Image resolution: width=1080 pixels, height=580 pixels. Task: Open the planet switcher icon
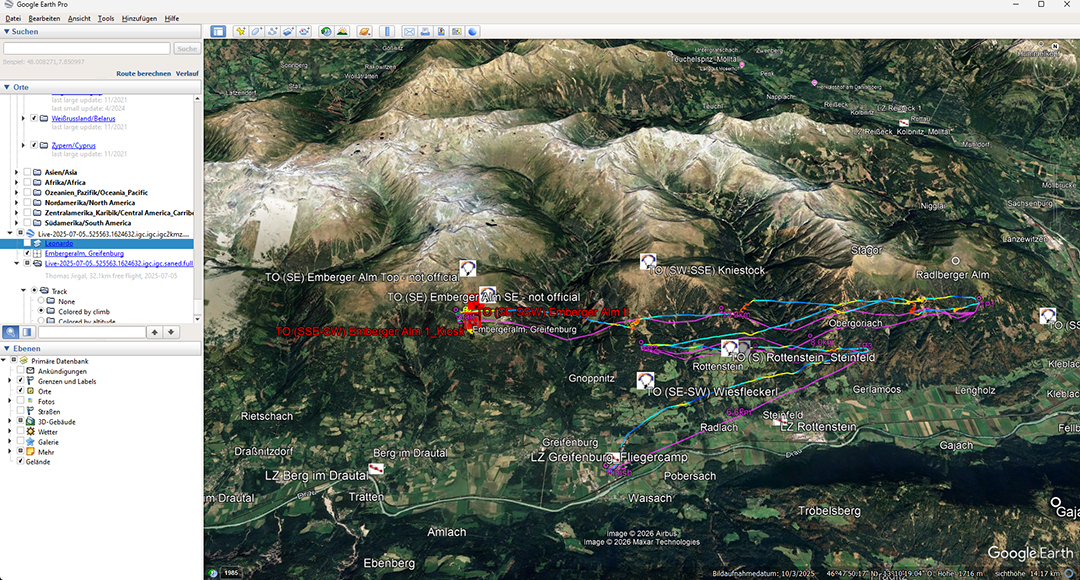[364, 32]
